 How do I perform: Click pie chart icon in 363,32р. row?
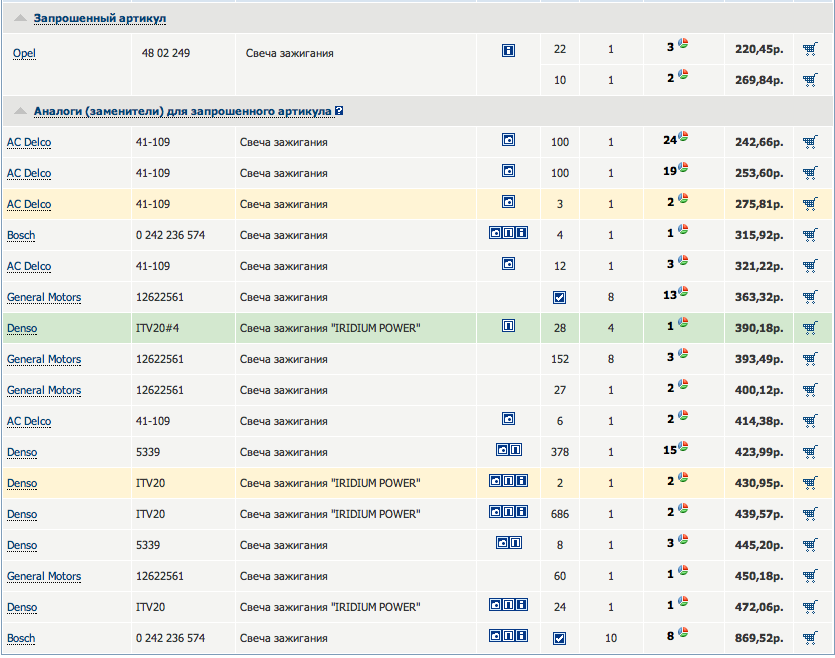point(683,291)
